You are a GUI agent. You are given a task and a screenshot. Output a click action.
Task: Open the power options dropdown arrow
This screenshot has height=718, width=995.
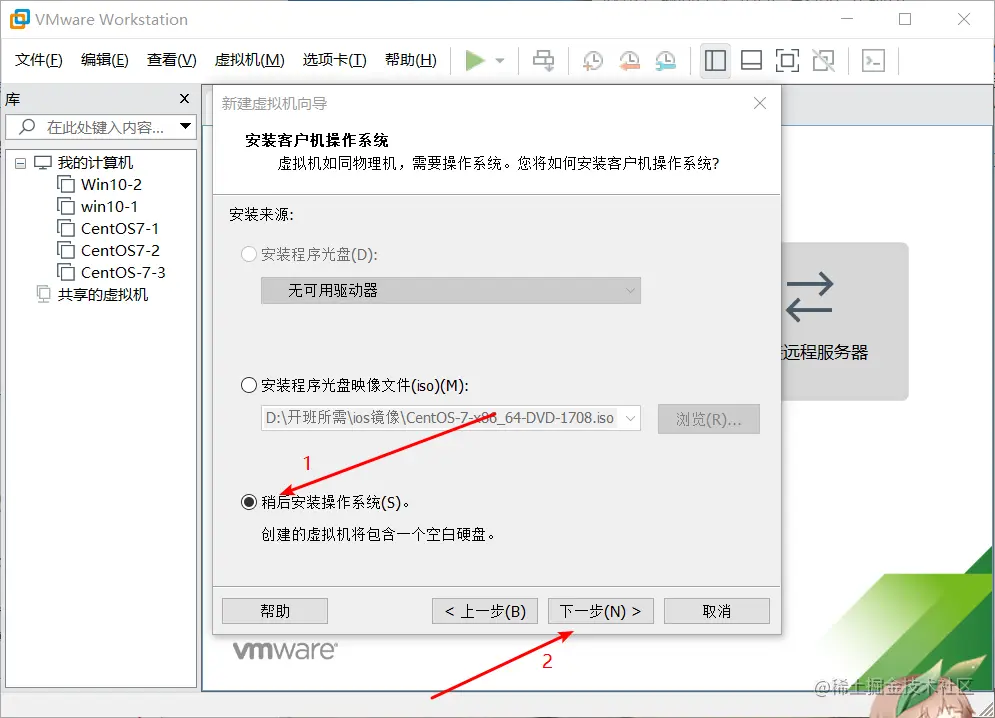pos(500,61)
